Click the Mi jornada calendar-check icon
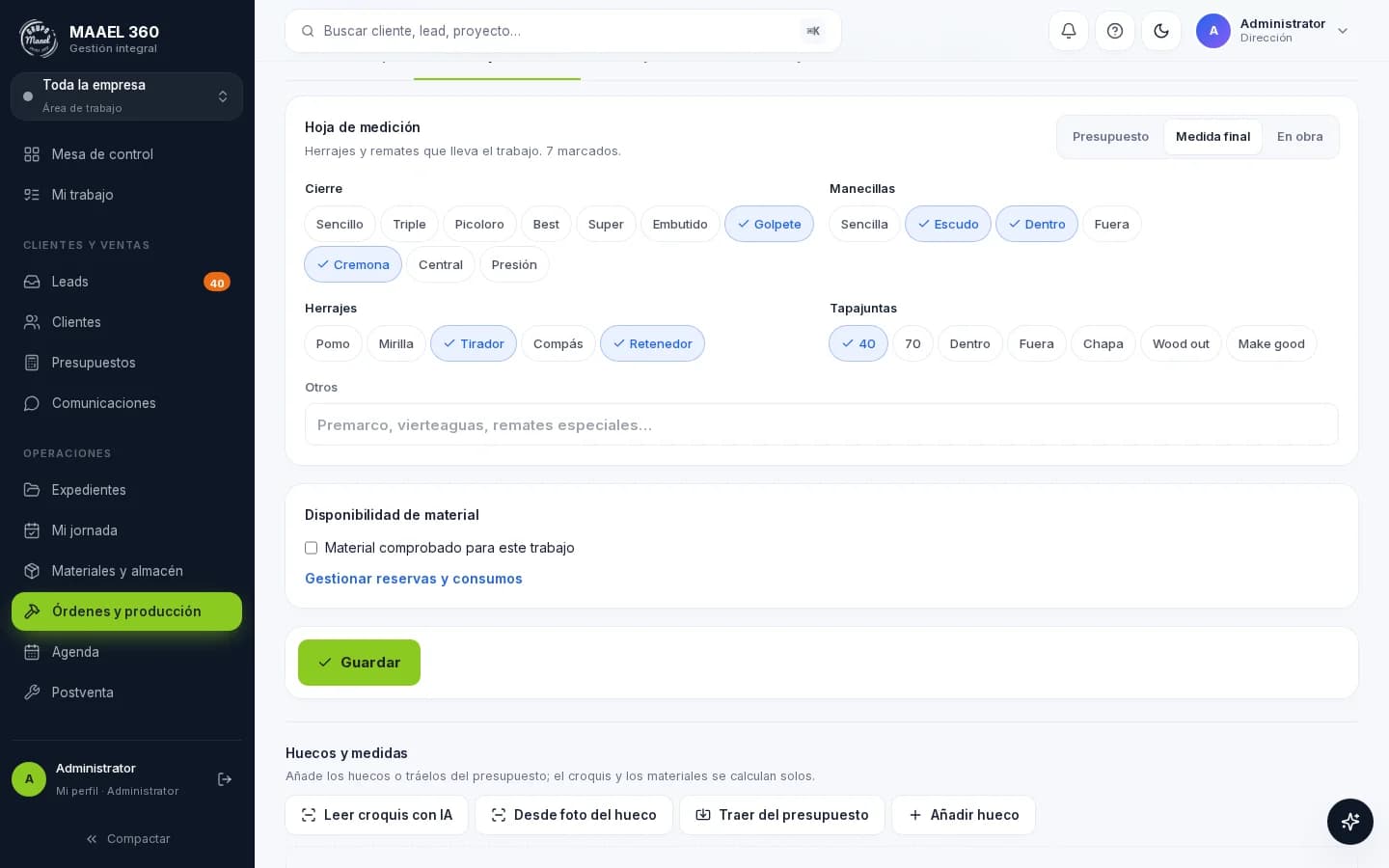Viewport: 1389px width, 868px height. click(32, 530)
